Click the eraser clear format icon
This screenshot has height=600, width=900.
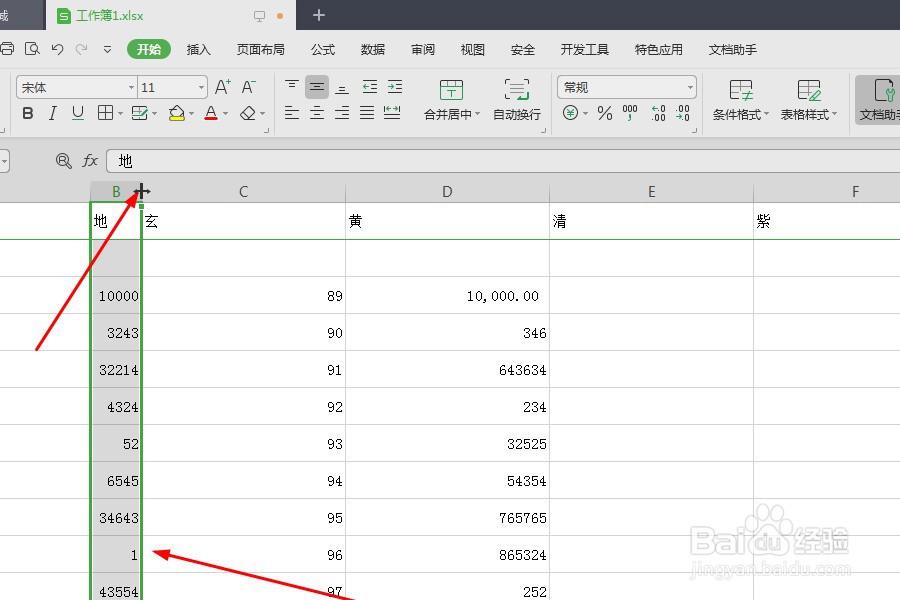coord(248,113)
